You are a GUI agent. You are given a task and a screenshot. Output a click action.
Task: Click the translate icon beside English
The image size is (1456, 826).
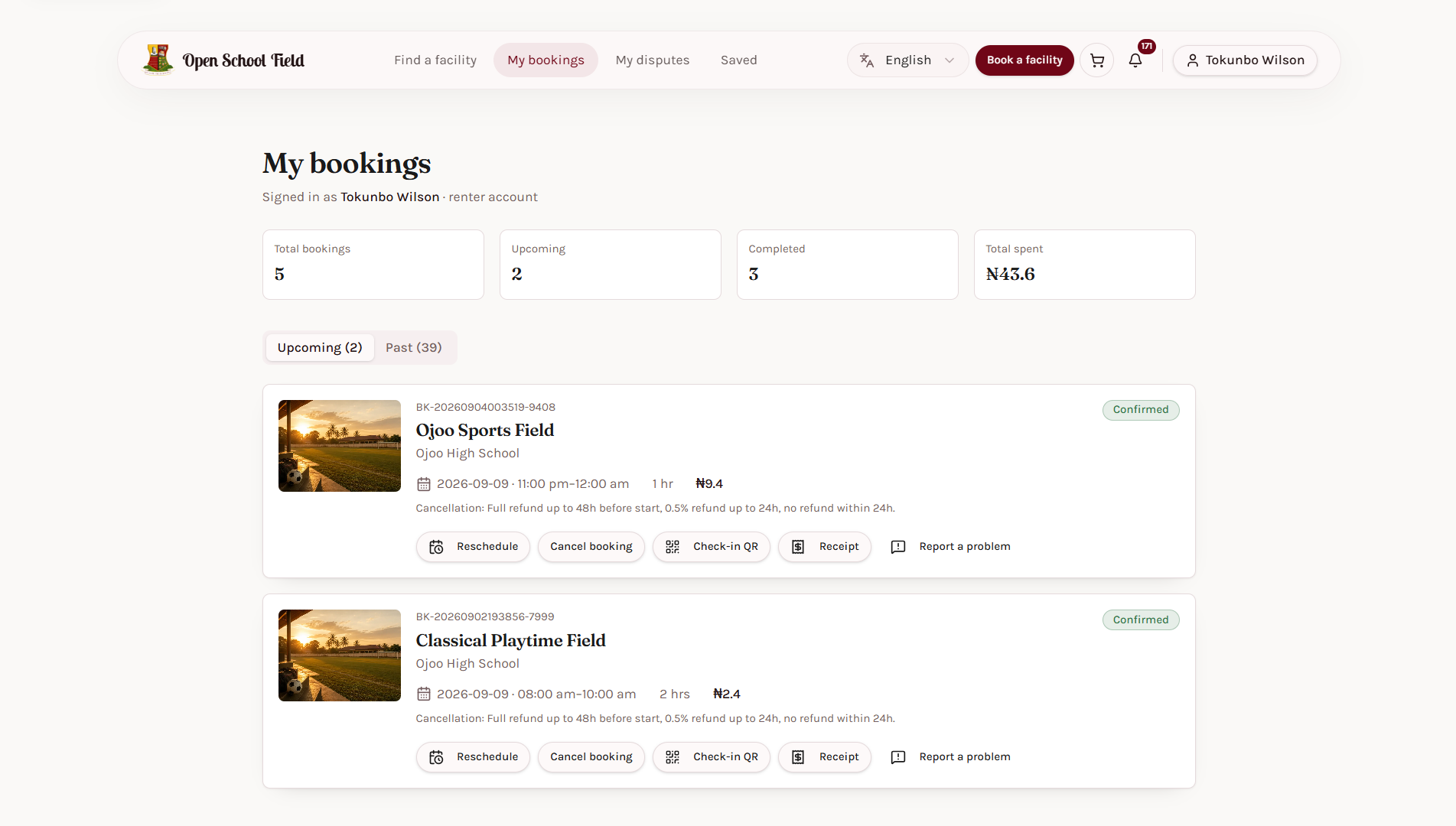(867, 60)
